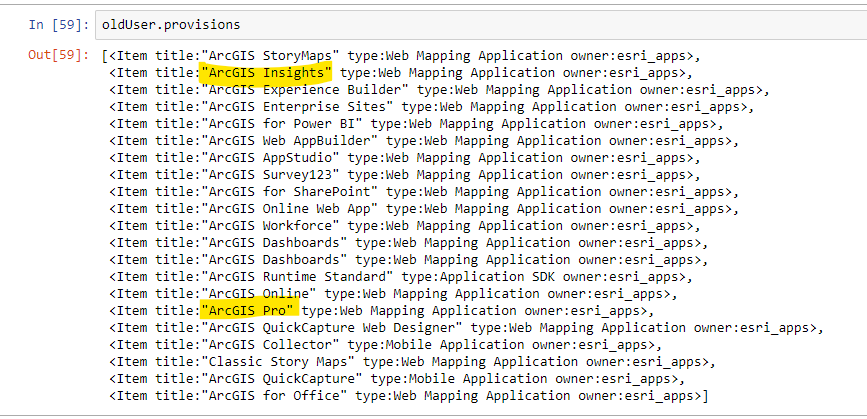
Task: Select the "ArcGIS Survey123" row
Action: coord(405,175)
